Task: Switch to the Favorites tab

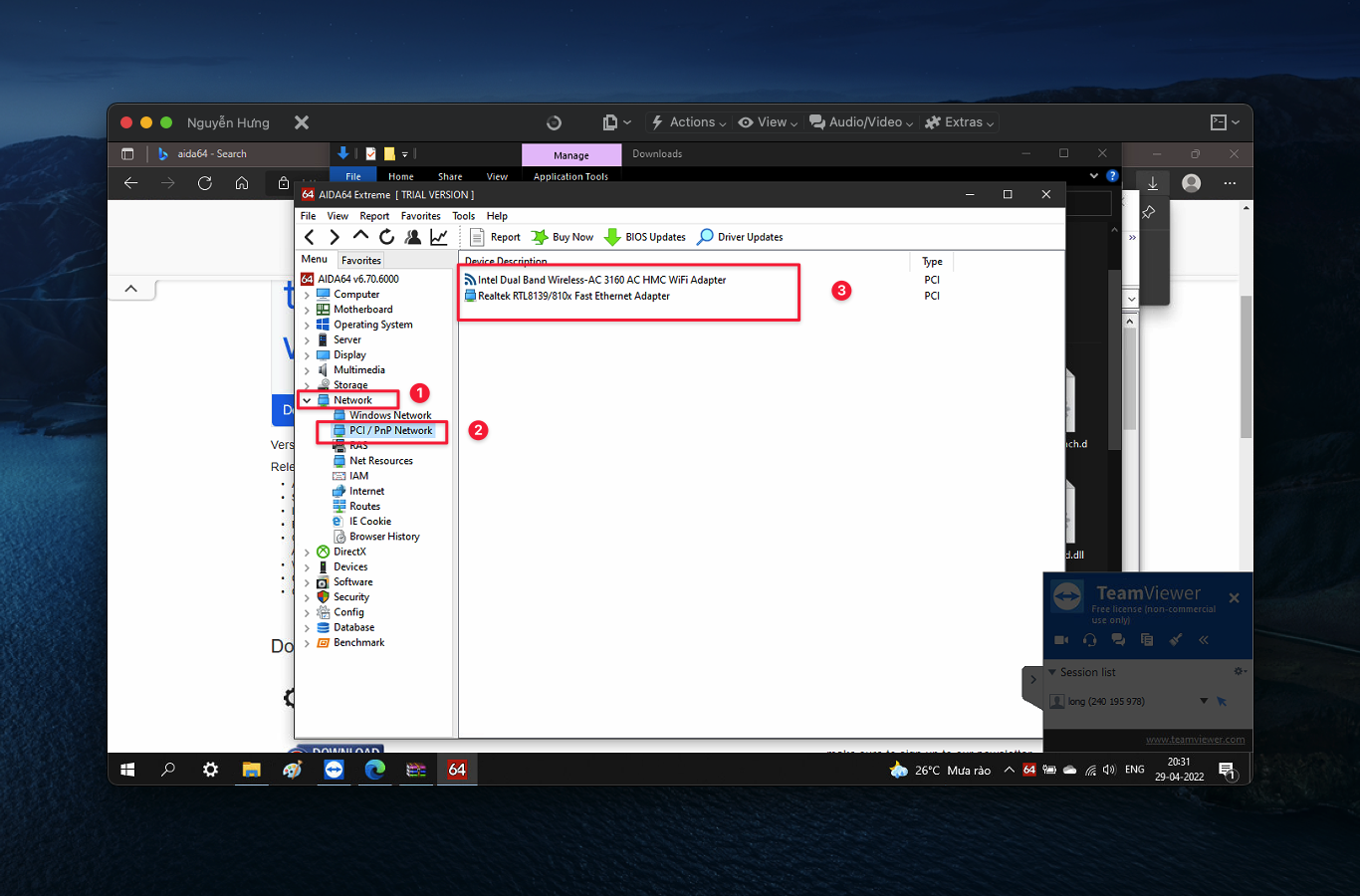Action: click(x=360, y=261)
